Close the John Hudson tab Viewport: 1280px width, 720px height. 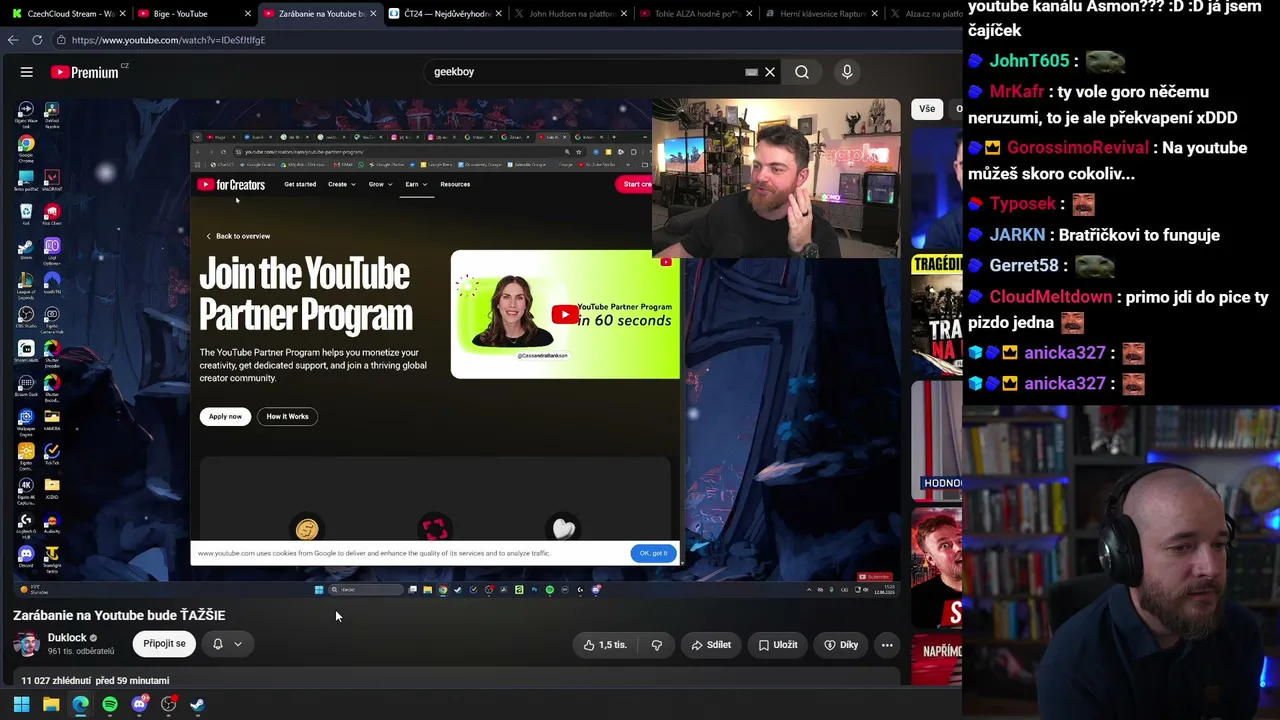tap(624, 14)
